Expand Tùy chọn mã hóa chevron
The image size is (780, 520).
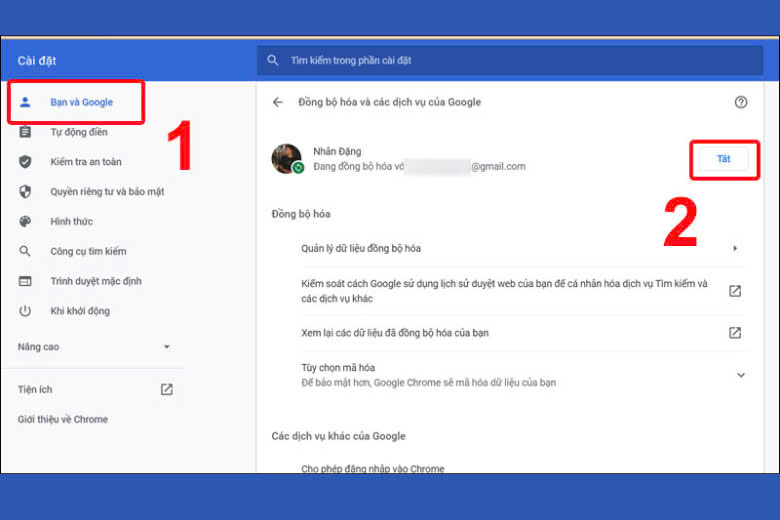tap(741, 375)
